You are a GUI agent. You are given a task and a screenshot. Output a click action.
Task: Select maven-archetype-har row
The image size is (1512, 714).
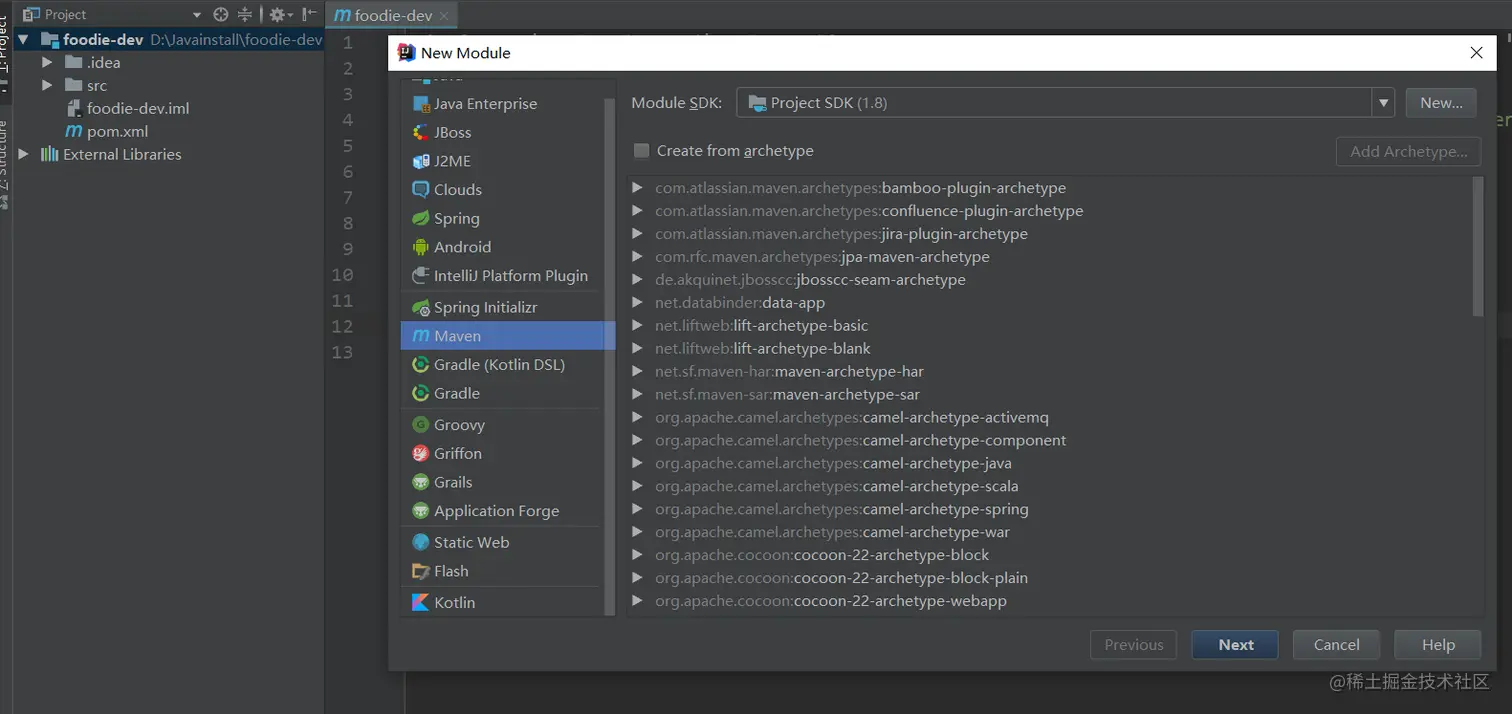(x=1050, y=372)
